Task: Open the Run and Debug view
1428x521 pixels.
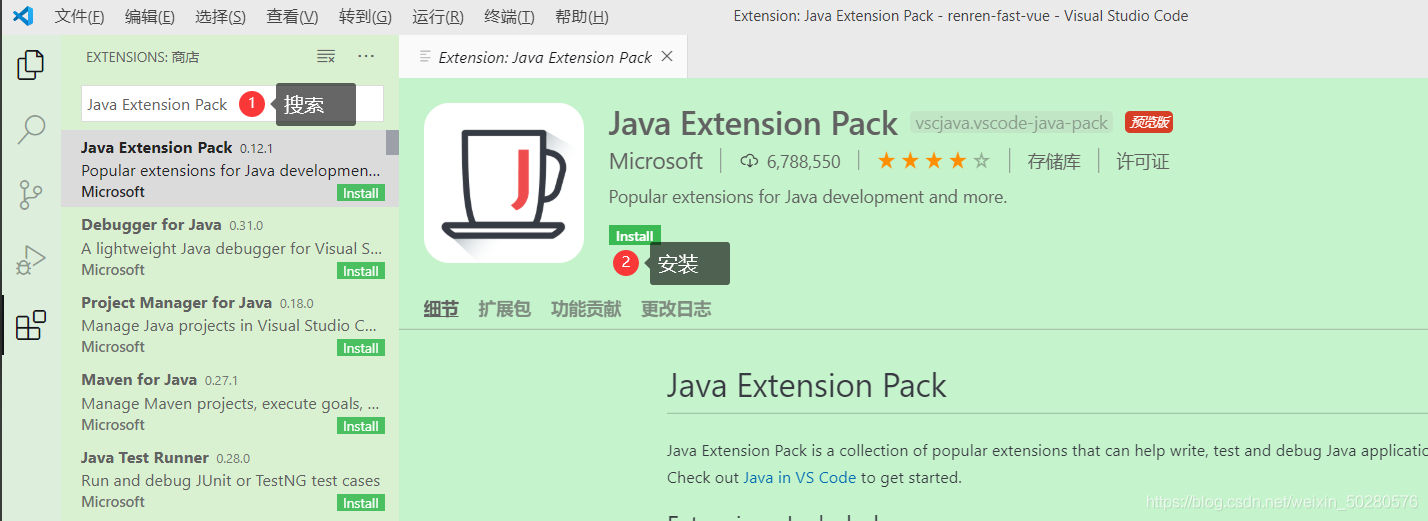Action: (31, 259)
